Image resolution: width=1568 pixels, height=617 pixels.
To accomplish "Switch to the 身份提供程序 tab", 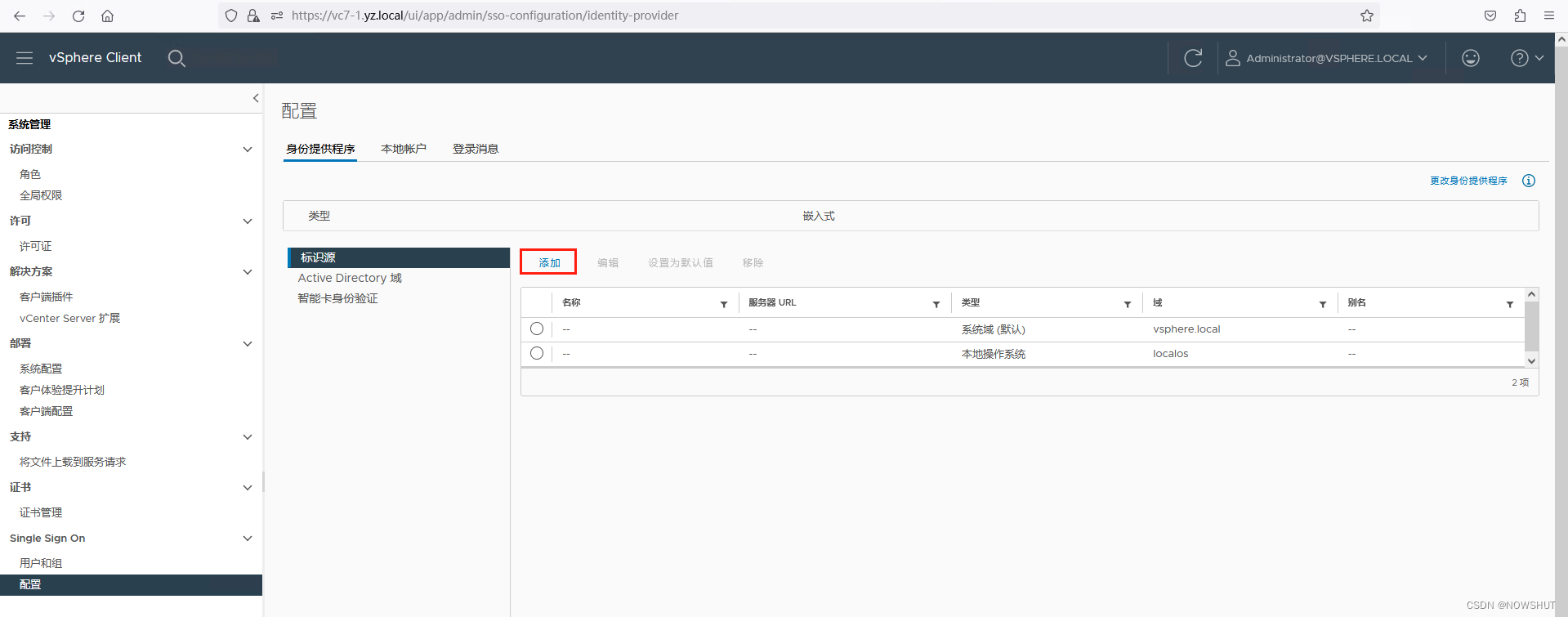I will (320, 149).
